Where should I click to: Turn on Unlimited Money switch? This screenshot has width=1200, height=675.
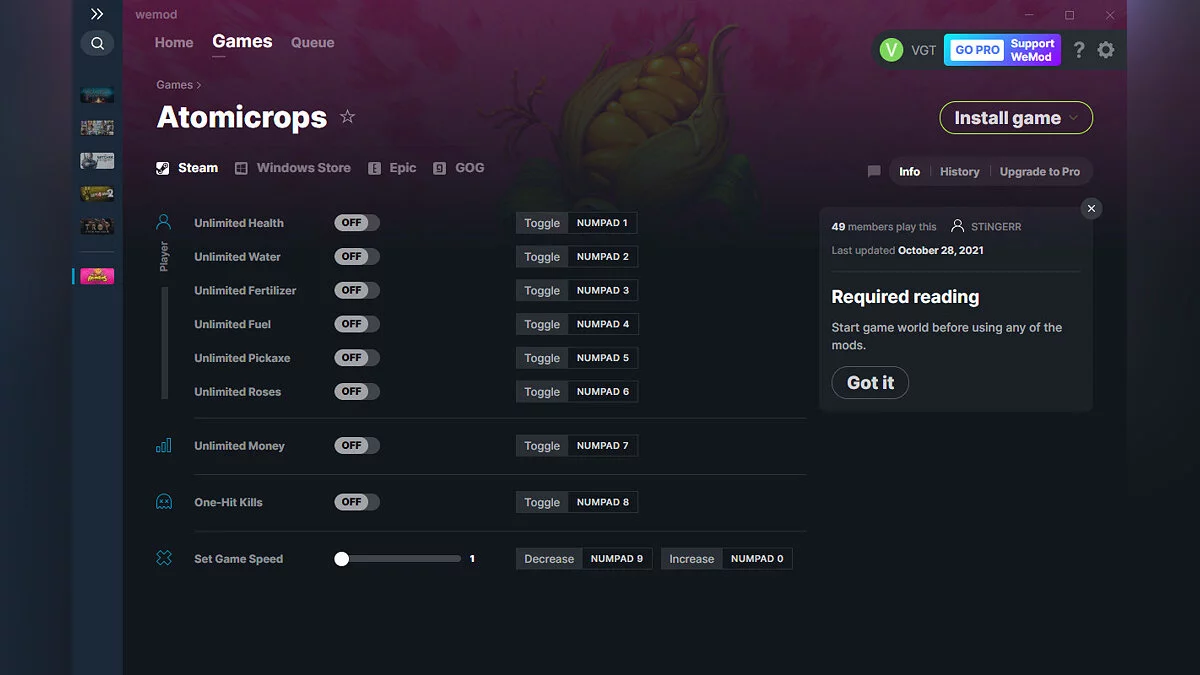(x=357, y=445)
